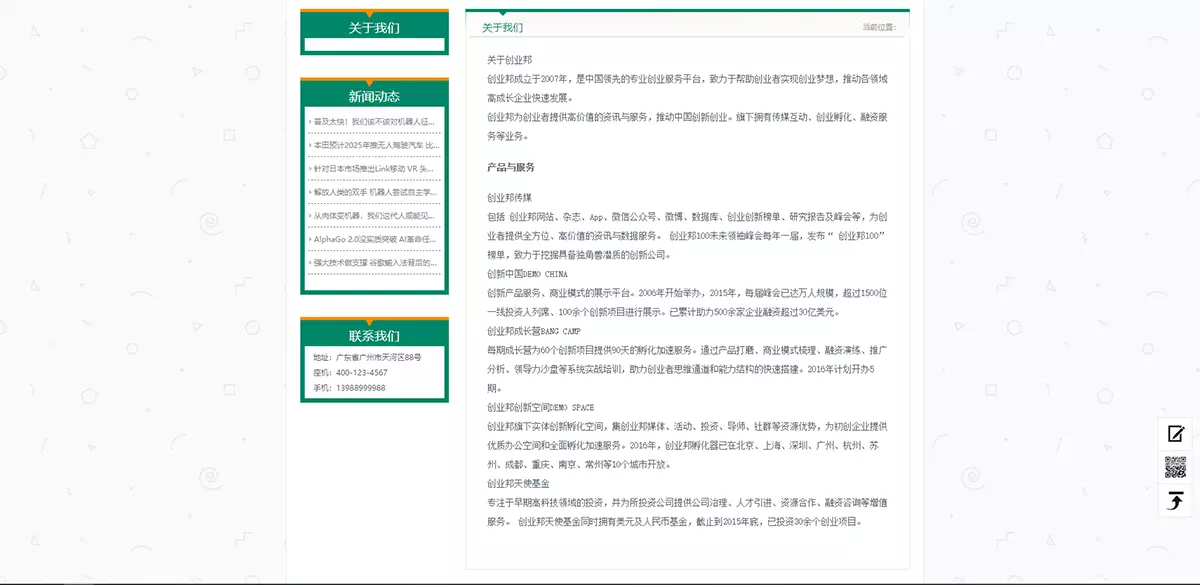Click the subheading 创新中国DEMO CHINA

pos(527,273)
